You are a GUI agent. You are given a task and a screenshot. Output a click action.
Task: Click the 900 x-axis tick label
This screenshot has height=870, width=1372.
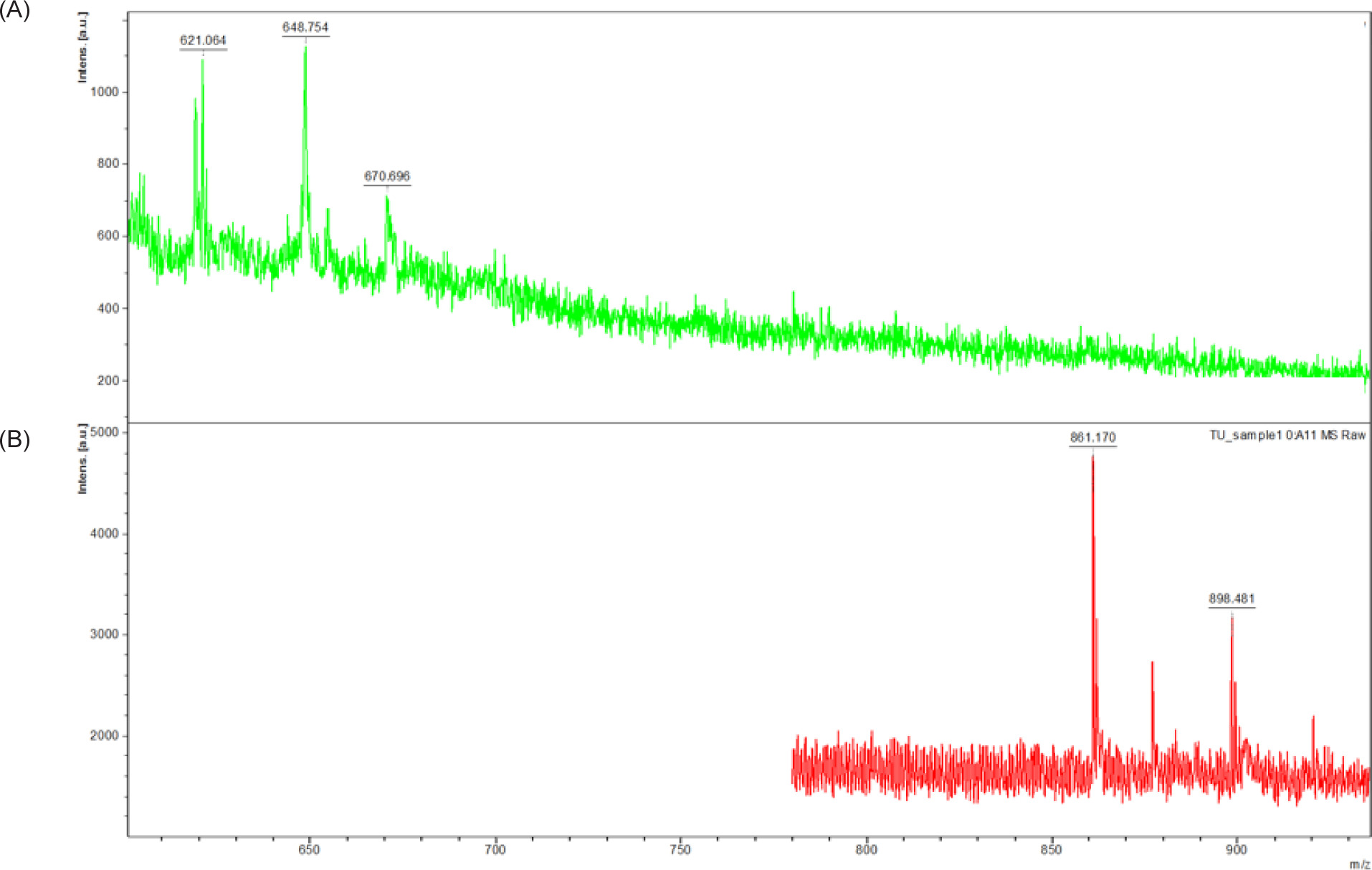[x=1237, y=850]
